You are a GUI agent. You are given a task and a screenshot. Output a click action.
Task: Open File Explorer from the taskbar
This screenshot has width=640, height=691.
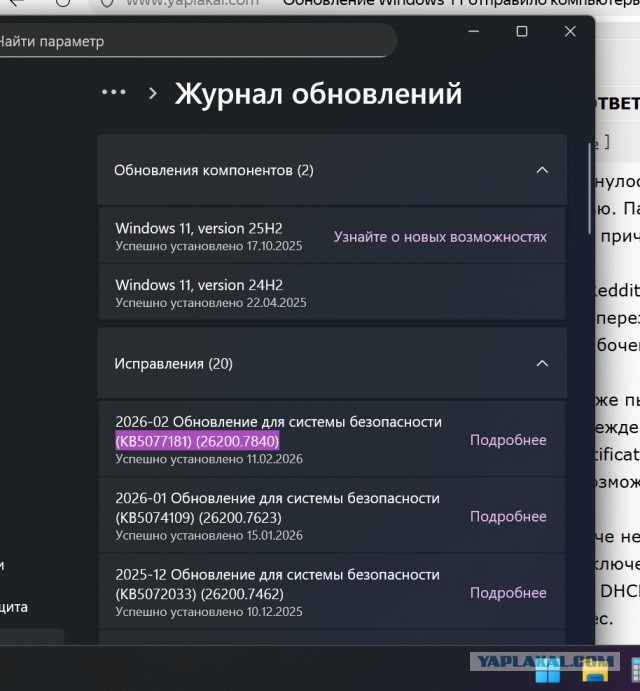pos(595,673)
